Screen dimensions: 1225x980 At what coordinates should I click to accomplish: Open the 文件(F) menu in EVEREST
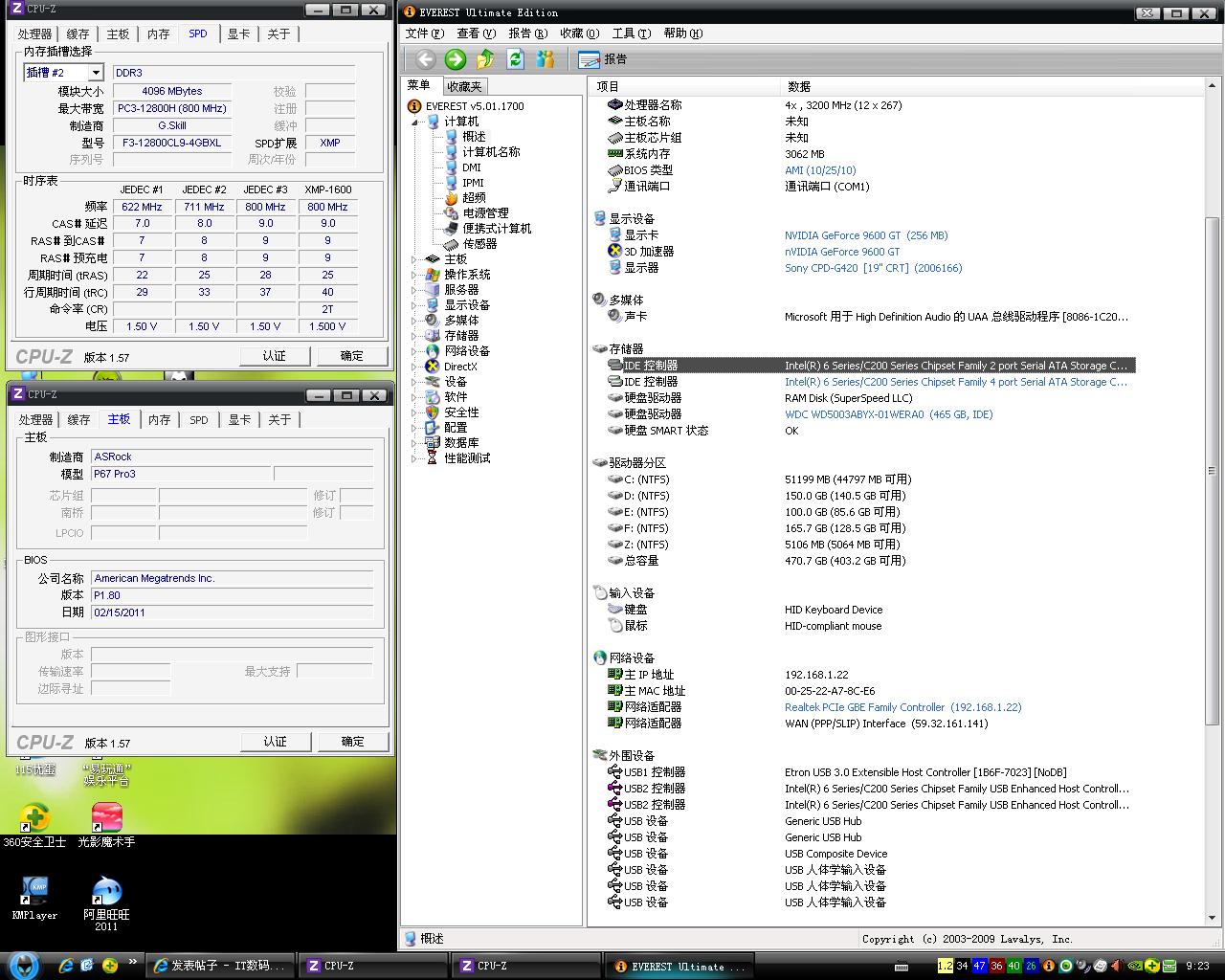click(x=423, y=33)
